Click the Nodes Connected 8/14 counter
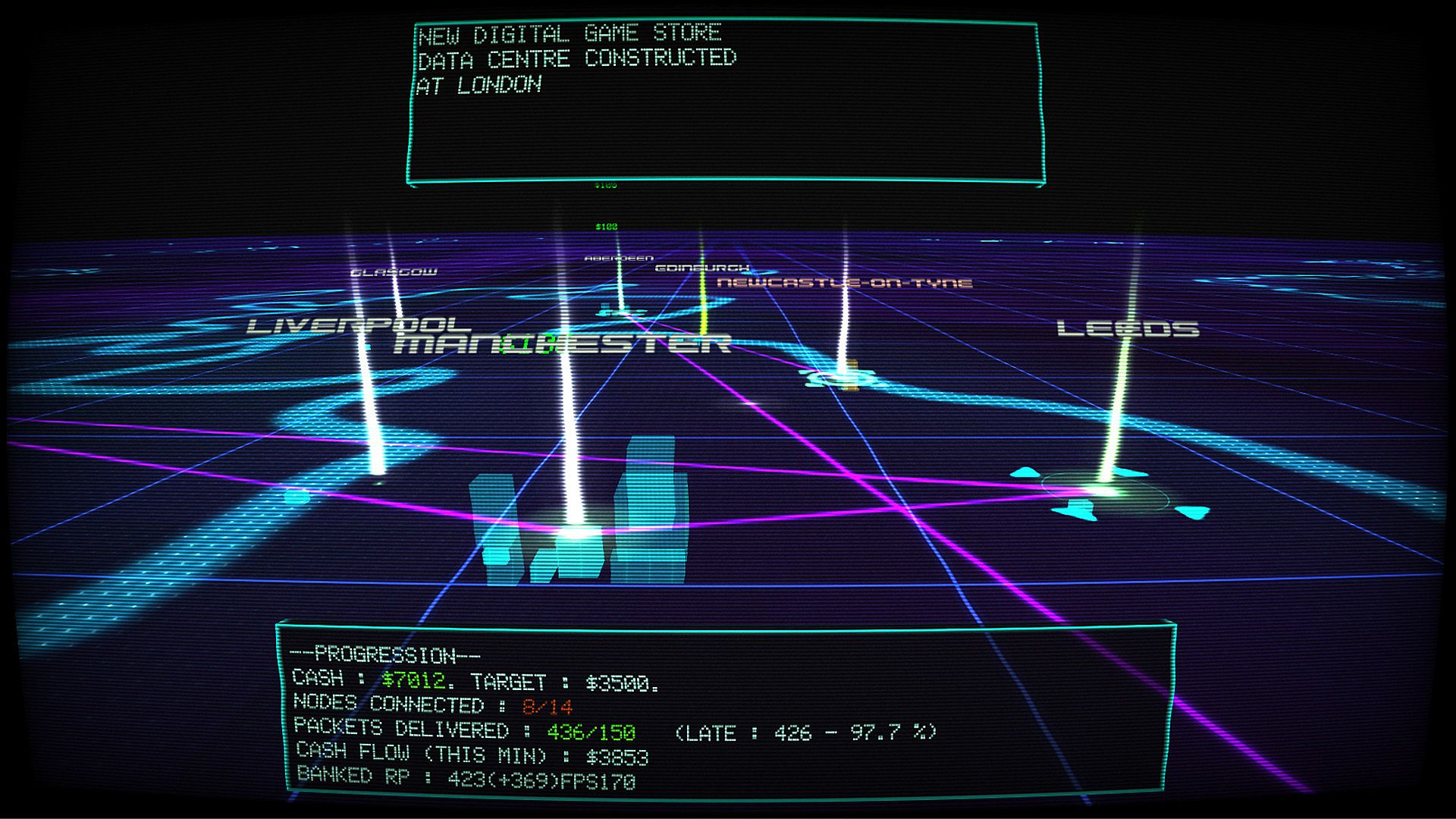This screenshot has width=1456, height=819. point(547,707)
